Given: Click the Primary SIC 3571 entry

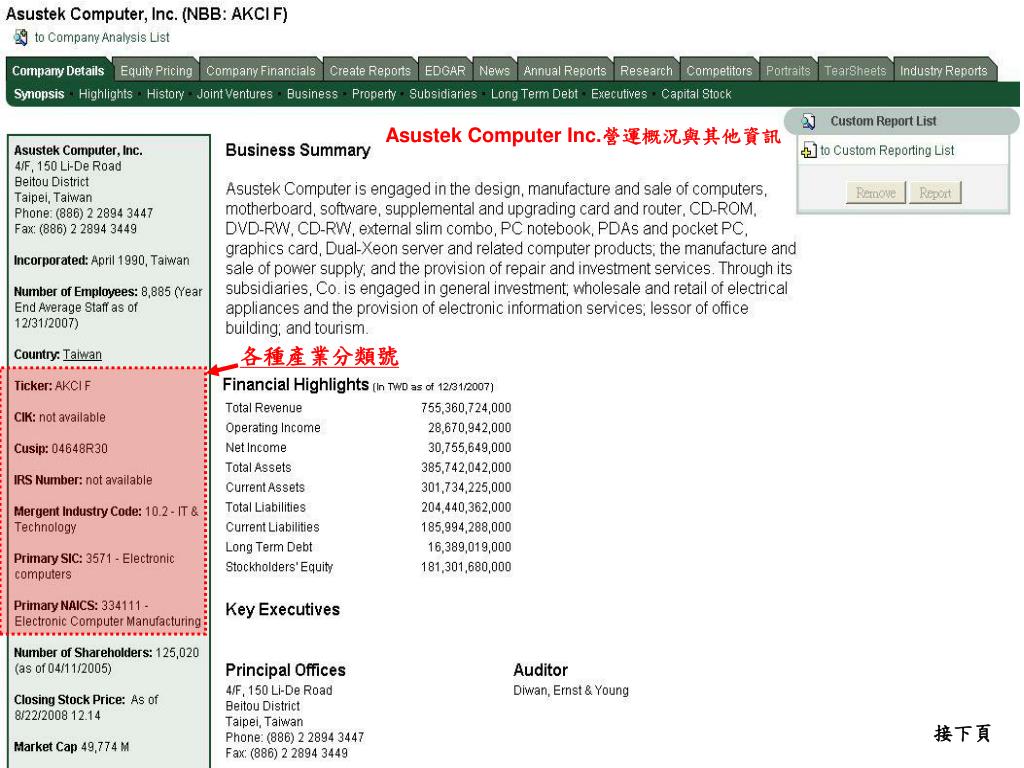Looking at the screenshot, I should 95,566.
